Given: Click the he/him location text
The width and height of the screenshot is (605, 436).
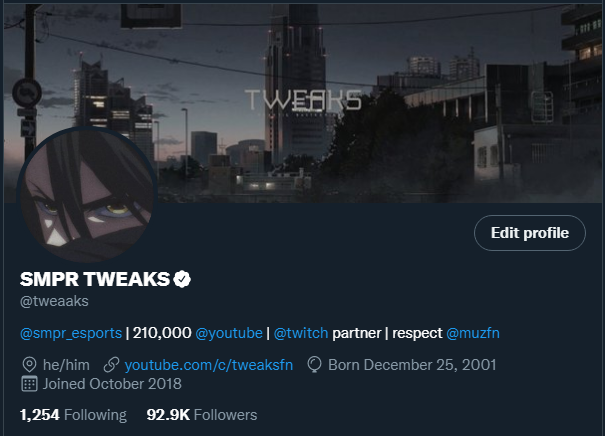Looking at the screenshot, I should 66,365.
